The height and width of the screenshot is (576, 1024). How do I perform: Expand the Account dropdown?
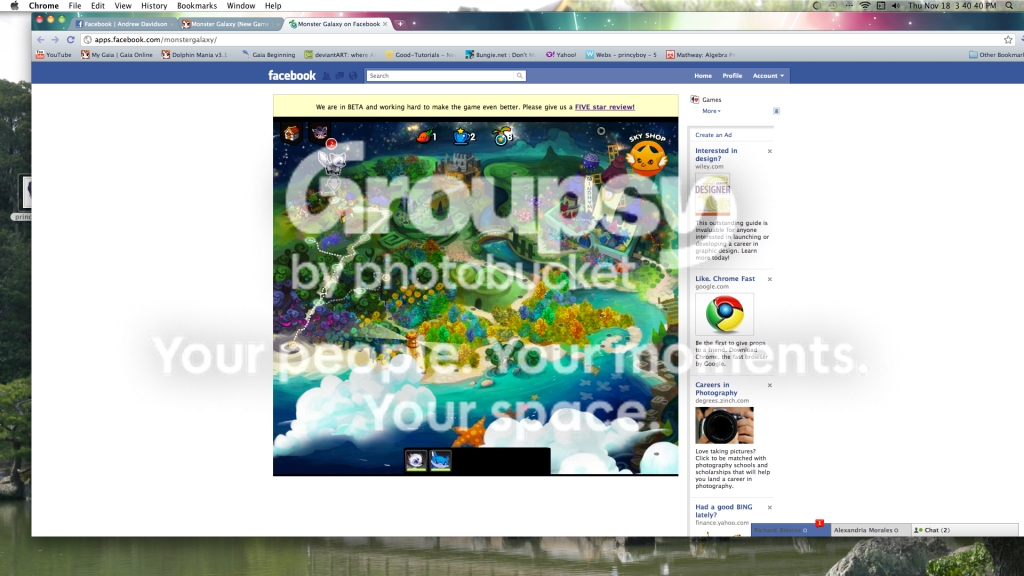click(768, 76)
